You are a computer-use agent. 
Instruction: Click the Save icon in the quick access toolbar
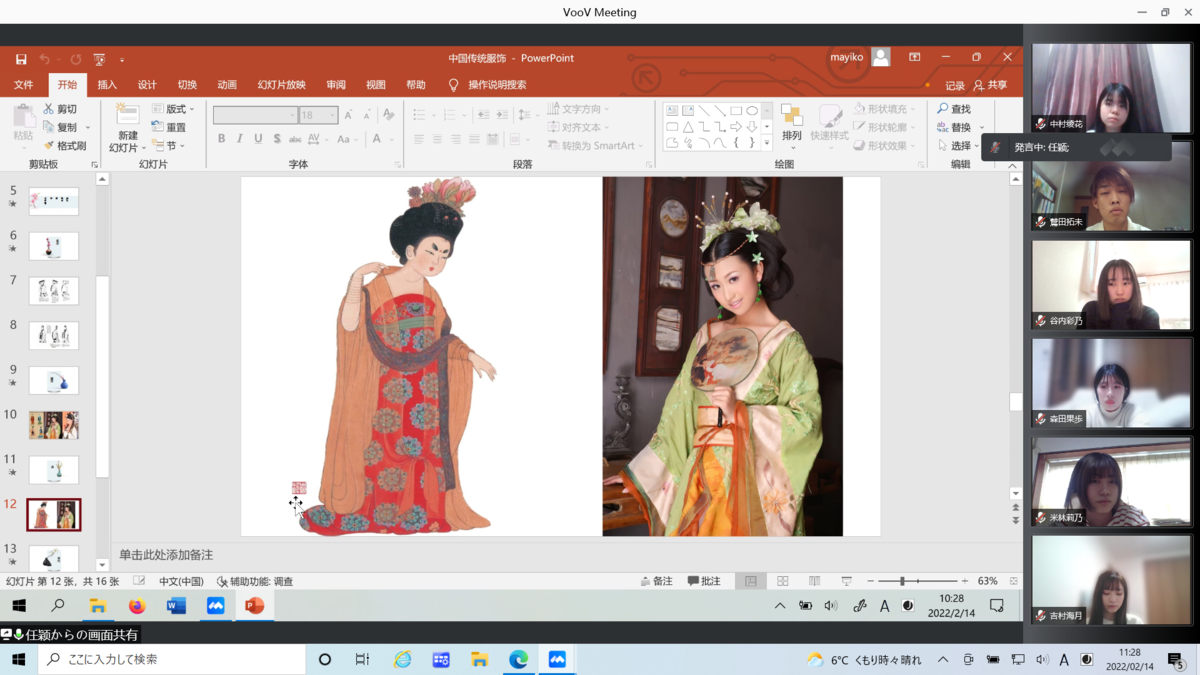21,59
